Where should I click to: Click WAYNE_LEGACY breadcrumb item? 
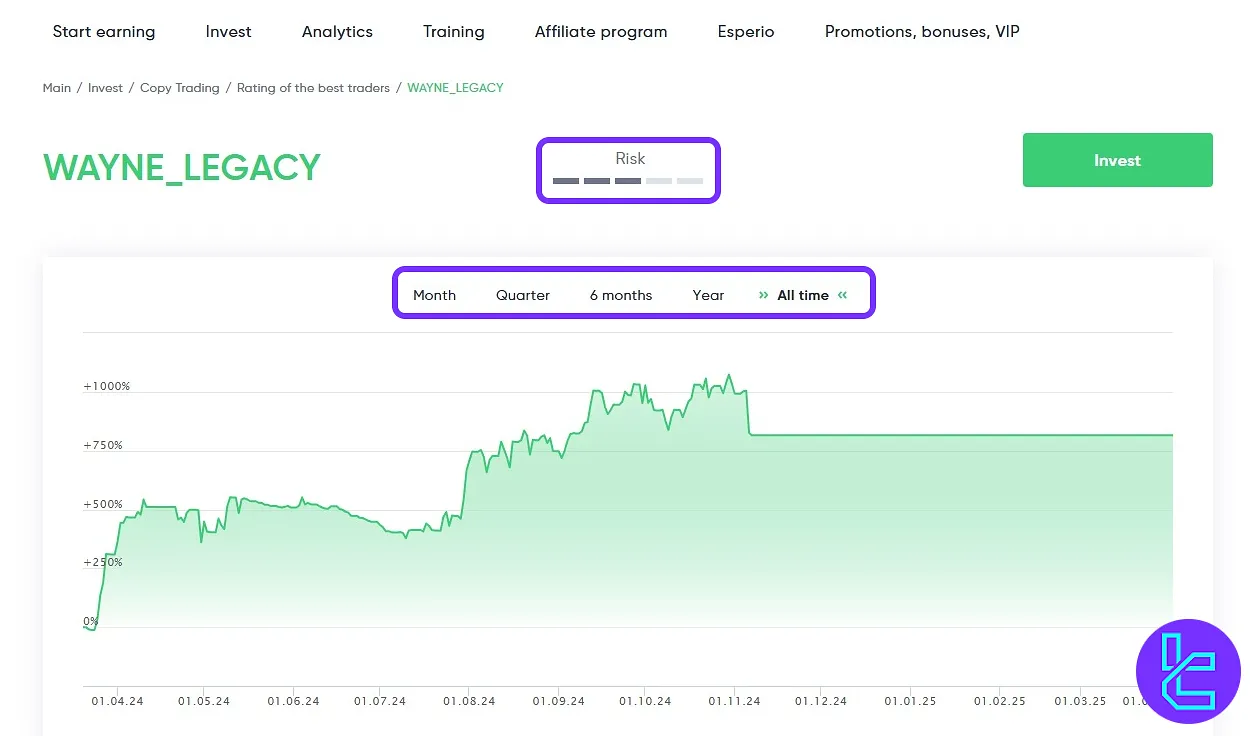(x=456, y=88)
